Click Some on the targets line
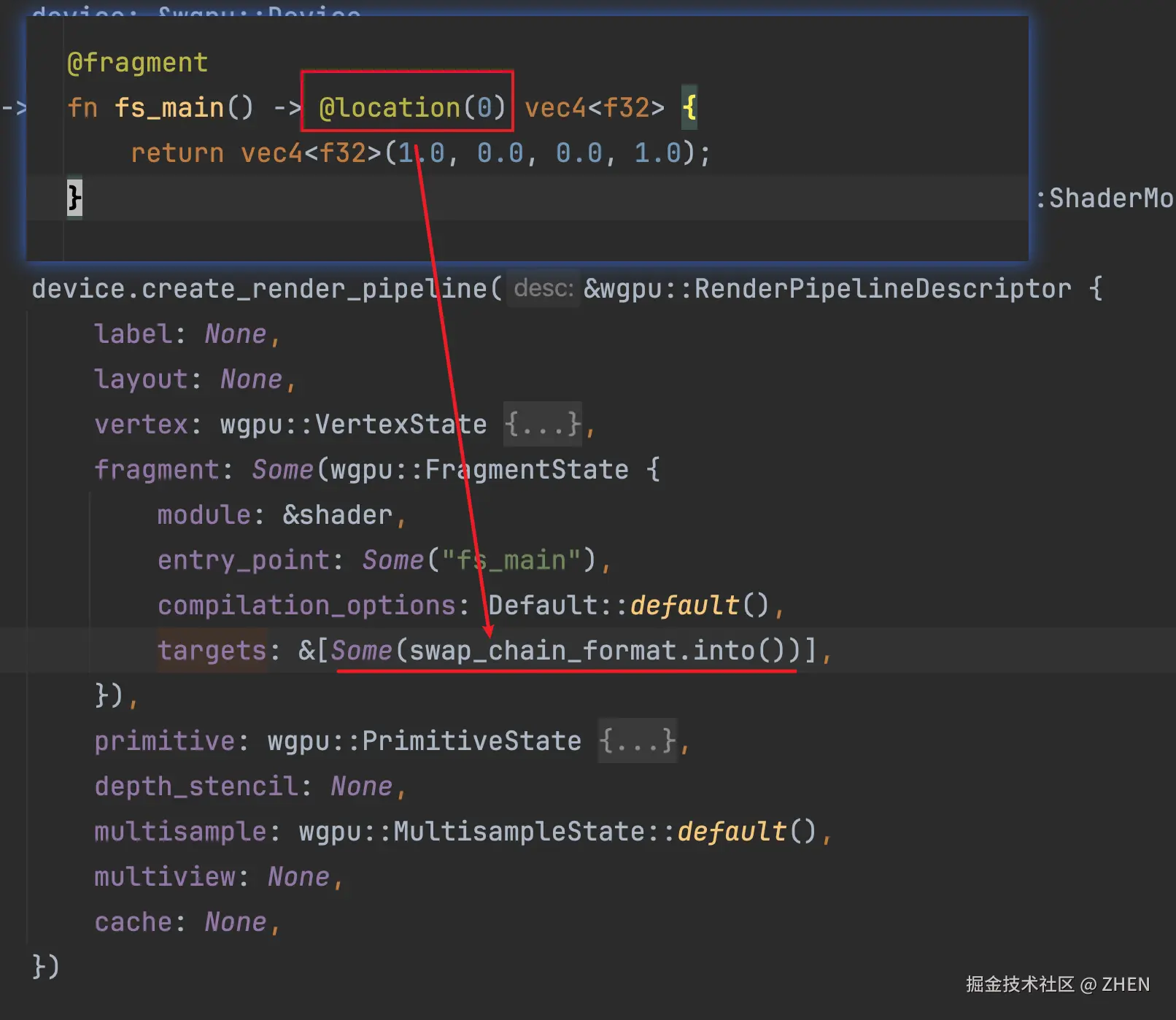Viewport: 1176px width, 1020px height. pos(362,651)
